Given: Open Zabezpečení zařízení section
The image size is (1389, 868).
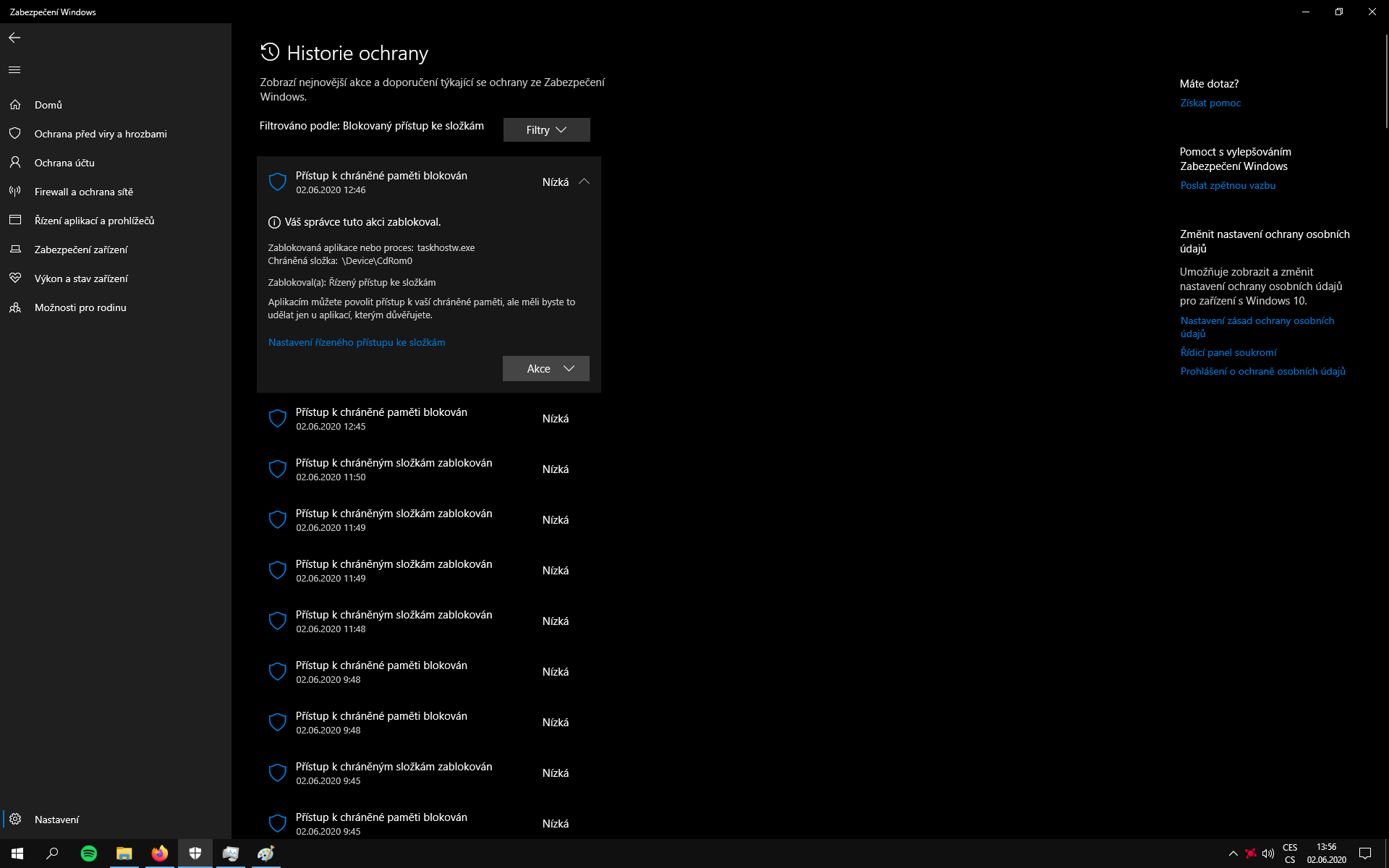Looking at the screenshot, I should [x=81, y=250].
